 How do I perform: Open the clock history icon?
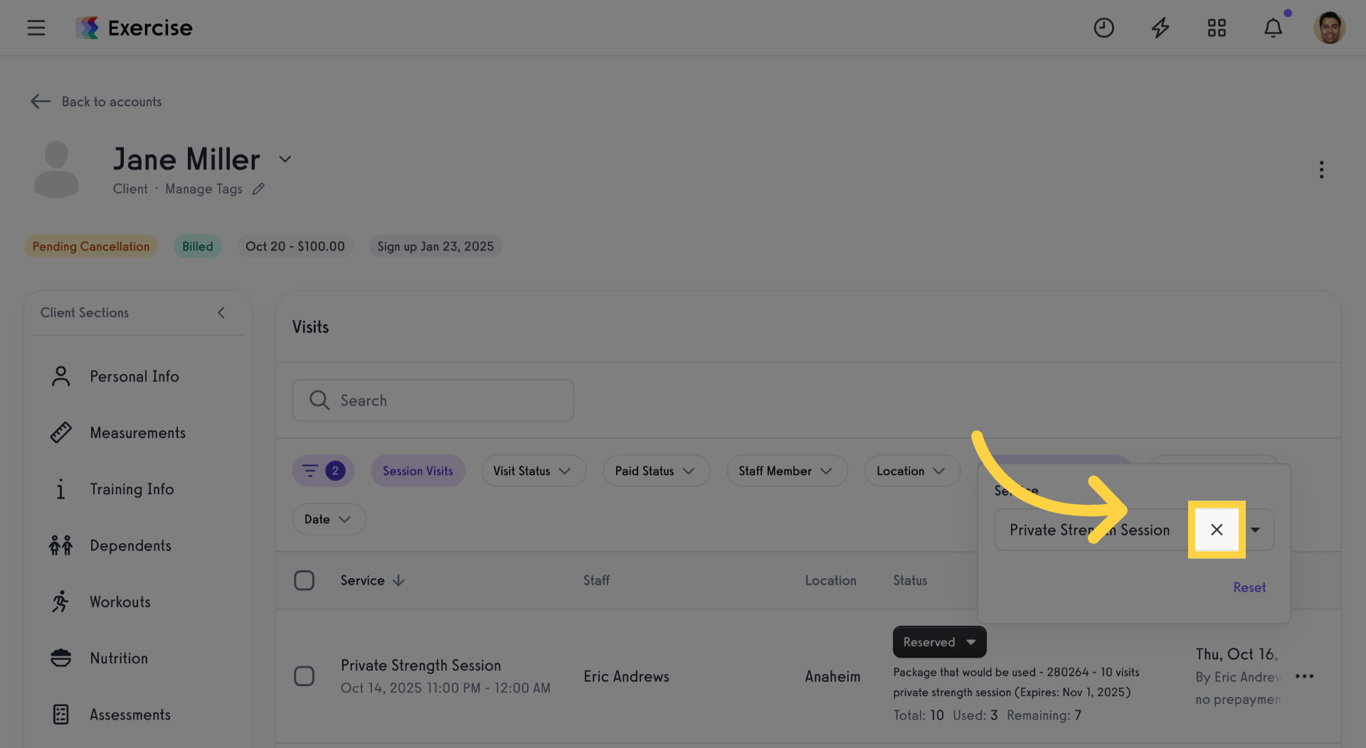(x=1104, y=28)
